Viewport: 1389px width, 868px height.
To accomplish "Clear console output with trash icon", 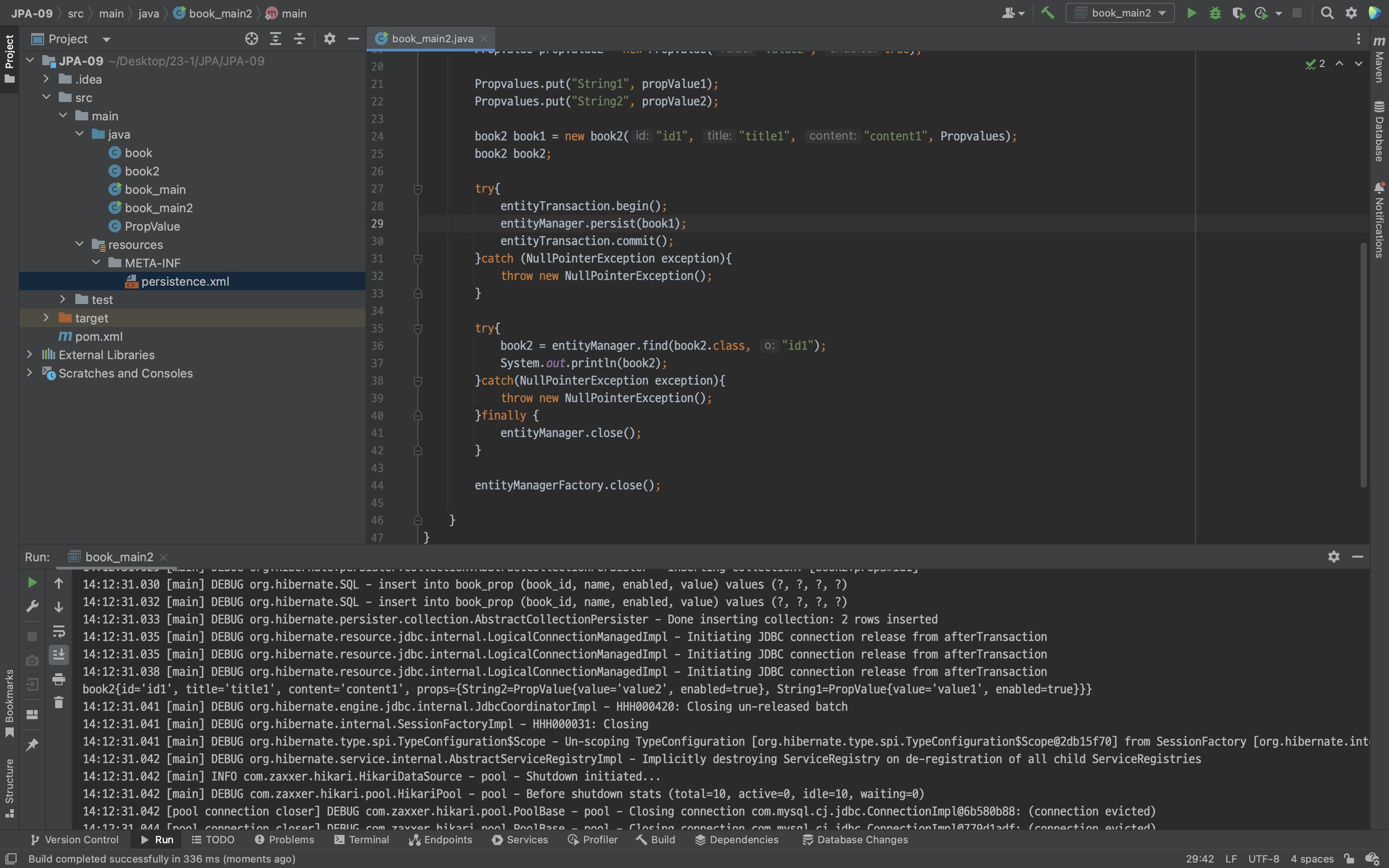I will point(58,702).
